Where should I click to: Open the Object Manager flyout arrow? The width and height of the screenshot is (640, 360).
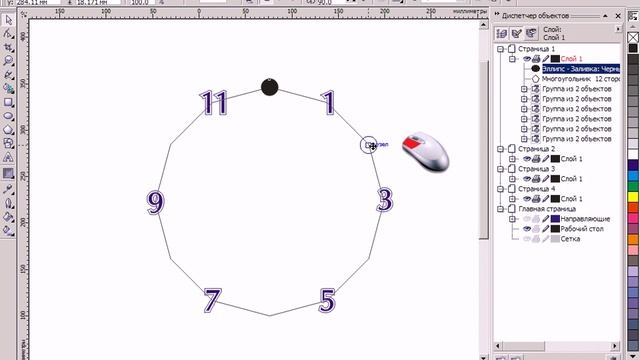coord(618,29)
